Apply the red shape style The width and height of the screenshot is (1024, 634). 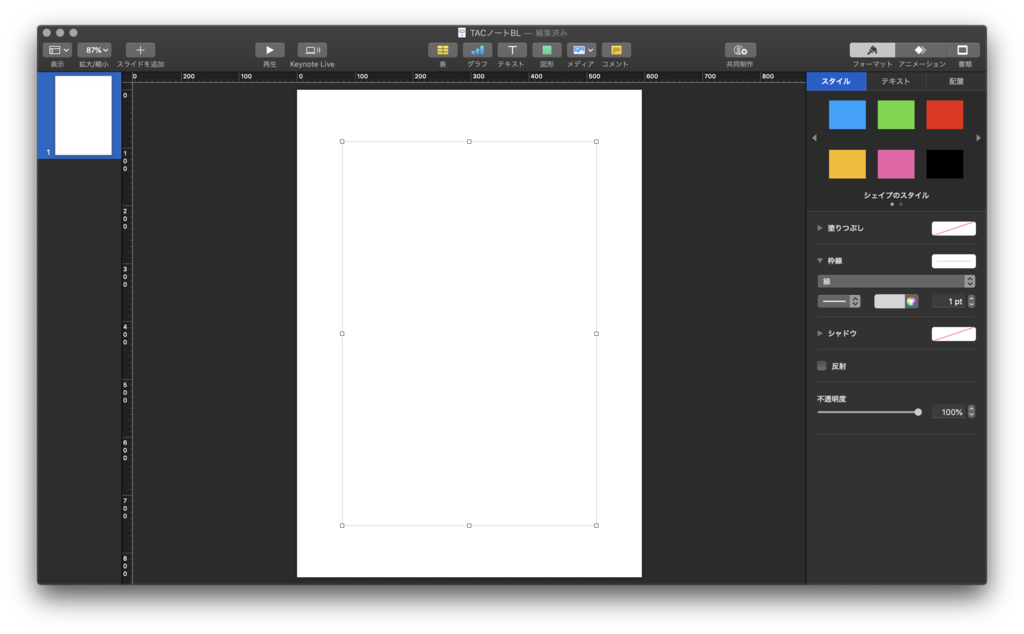(944, 115)
